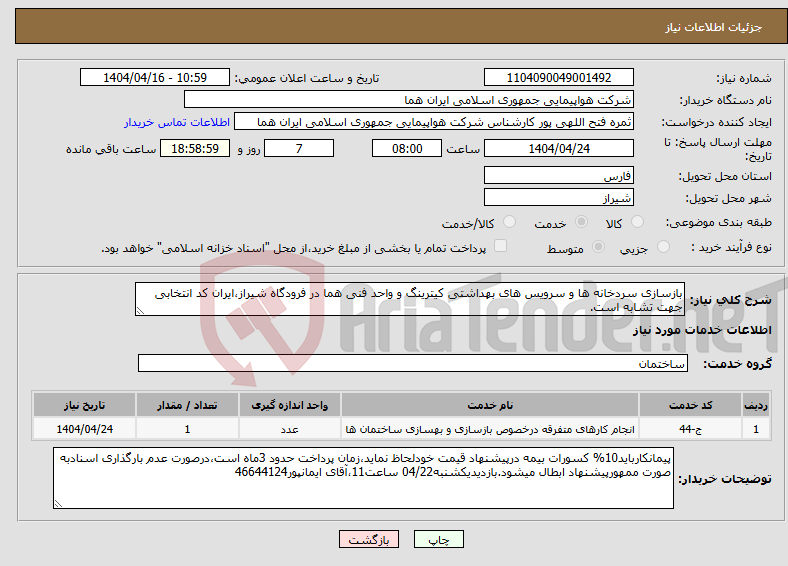Click the quantity cell showing 1
This screenshot has width=788, height=566.
(x=187, y=429)
